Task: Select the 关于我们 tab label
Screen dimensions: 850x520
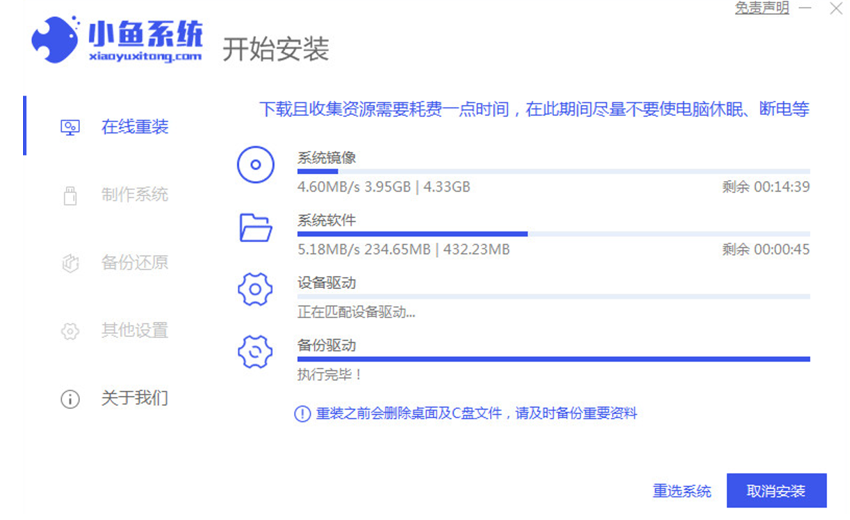Action: coord(135,399)
